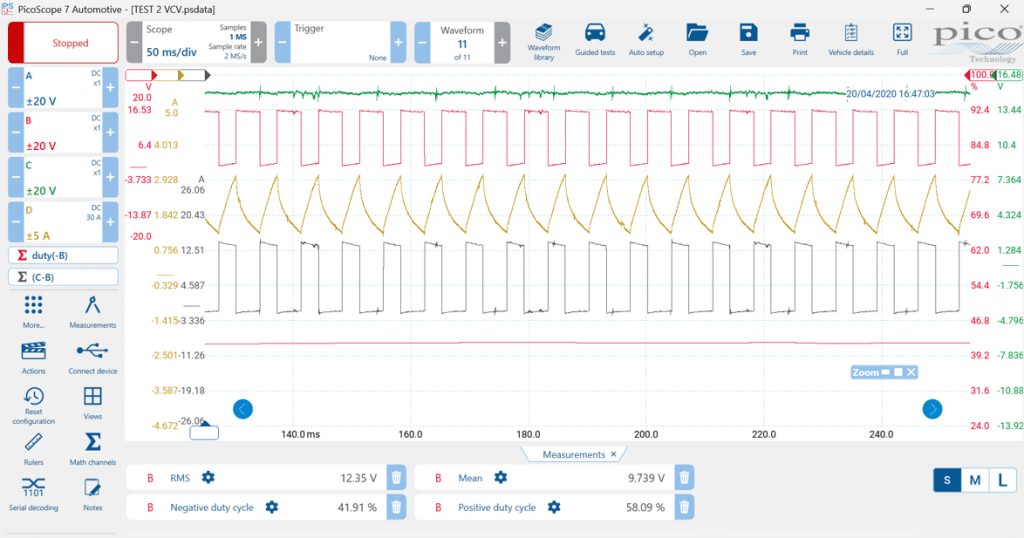Open settings gear for Mean measurement
The image size is (1024, 538).
pos(501,477)
